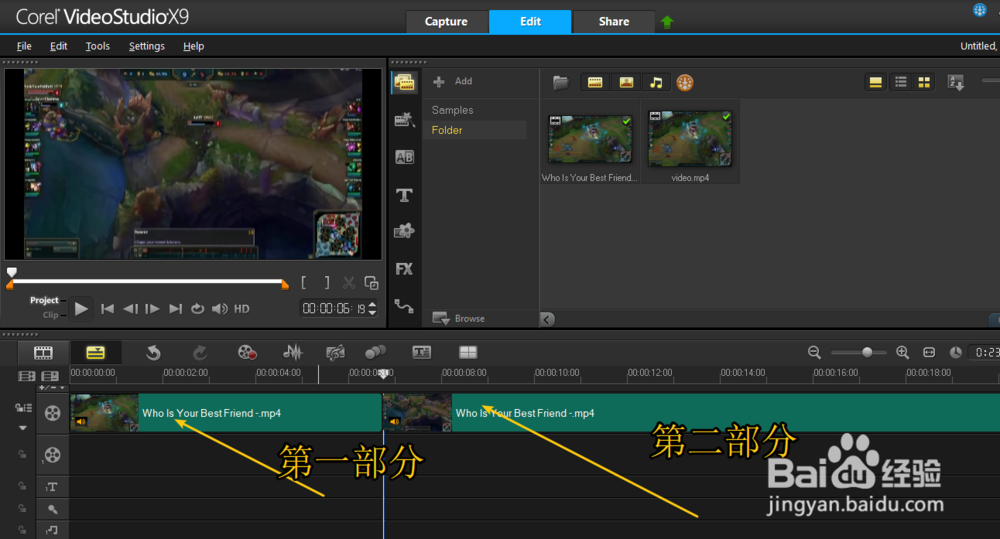Redo the last action
This screenshot has height=539, width=1000.
[200, 352]
